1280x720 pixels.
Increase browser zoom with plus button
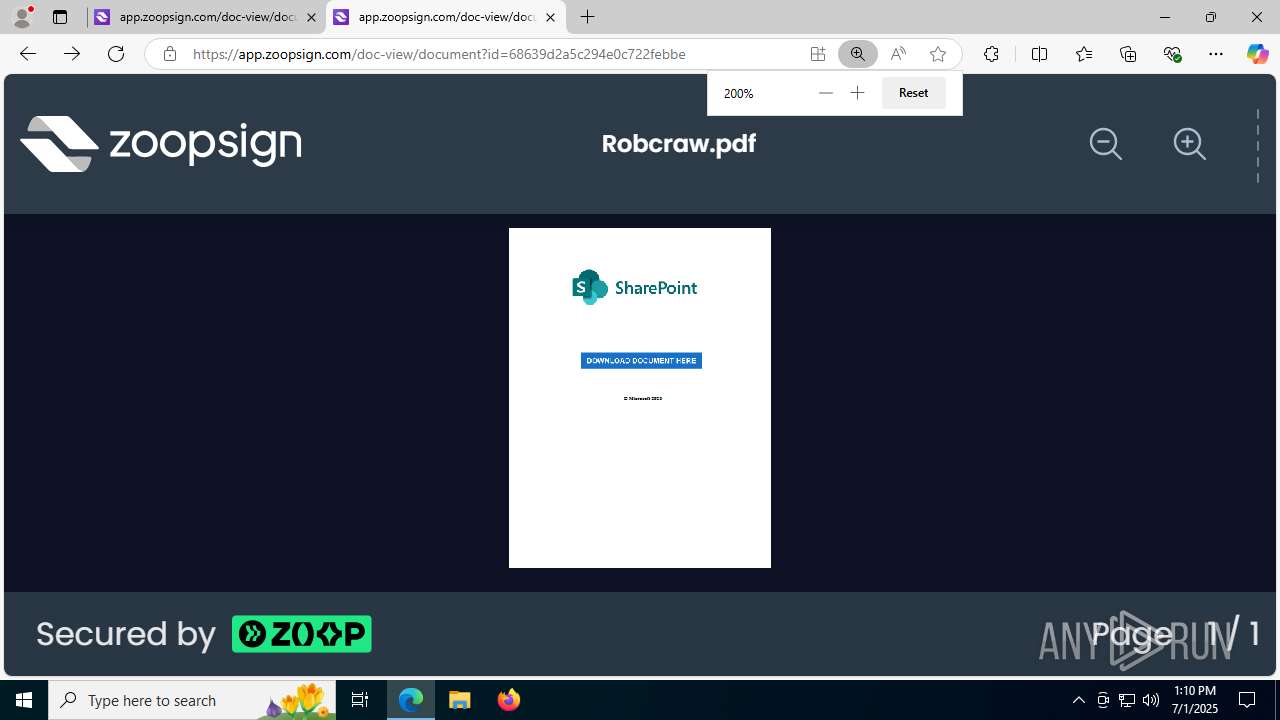point(857,93)
